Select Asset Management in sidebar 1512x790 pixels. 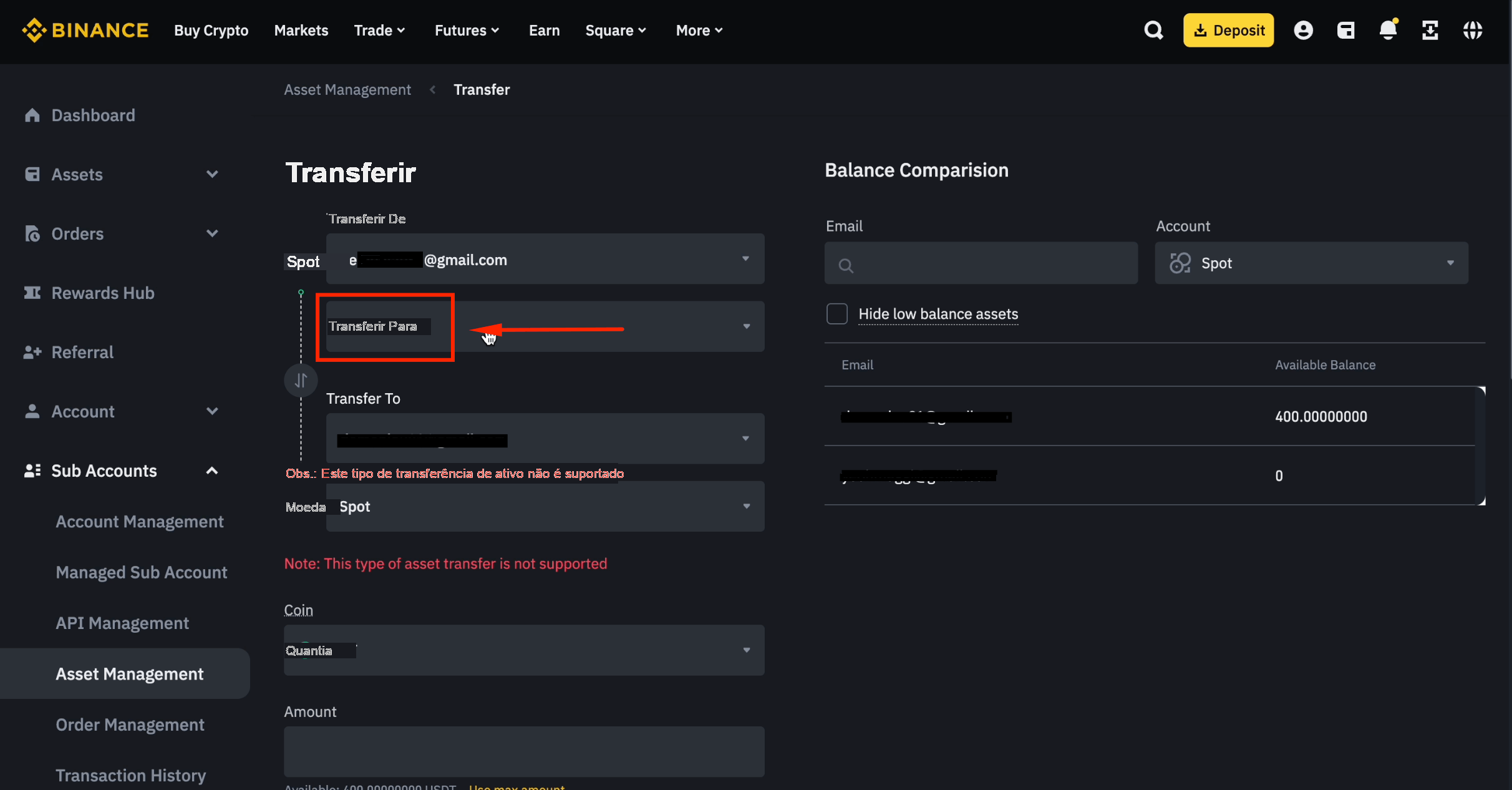coord(125,673)
